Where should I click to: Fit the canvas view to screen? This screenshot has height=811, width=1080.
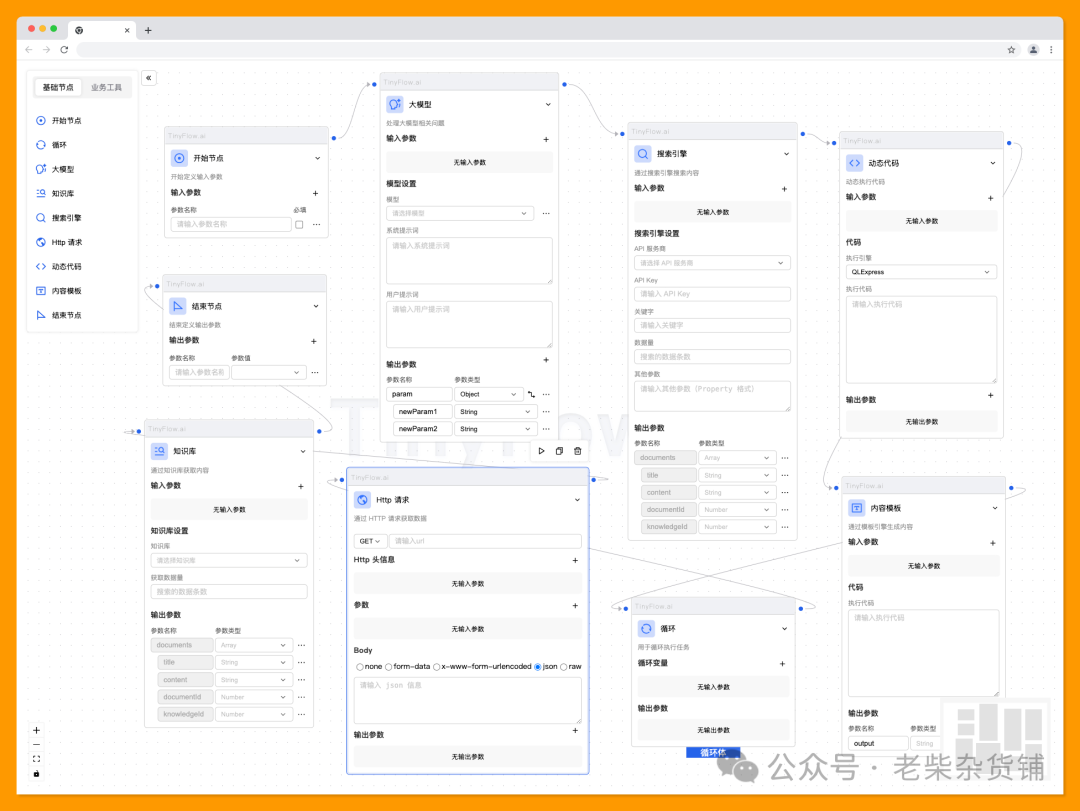(x=37, y=759)
